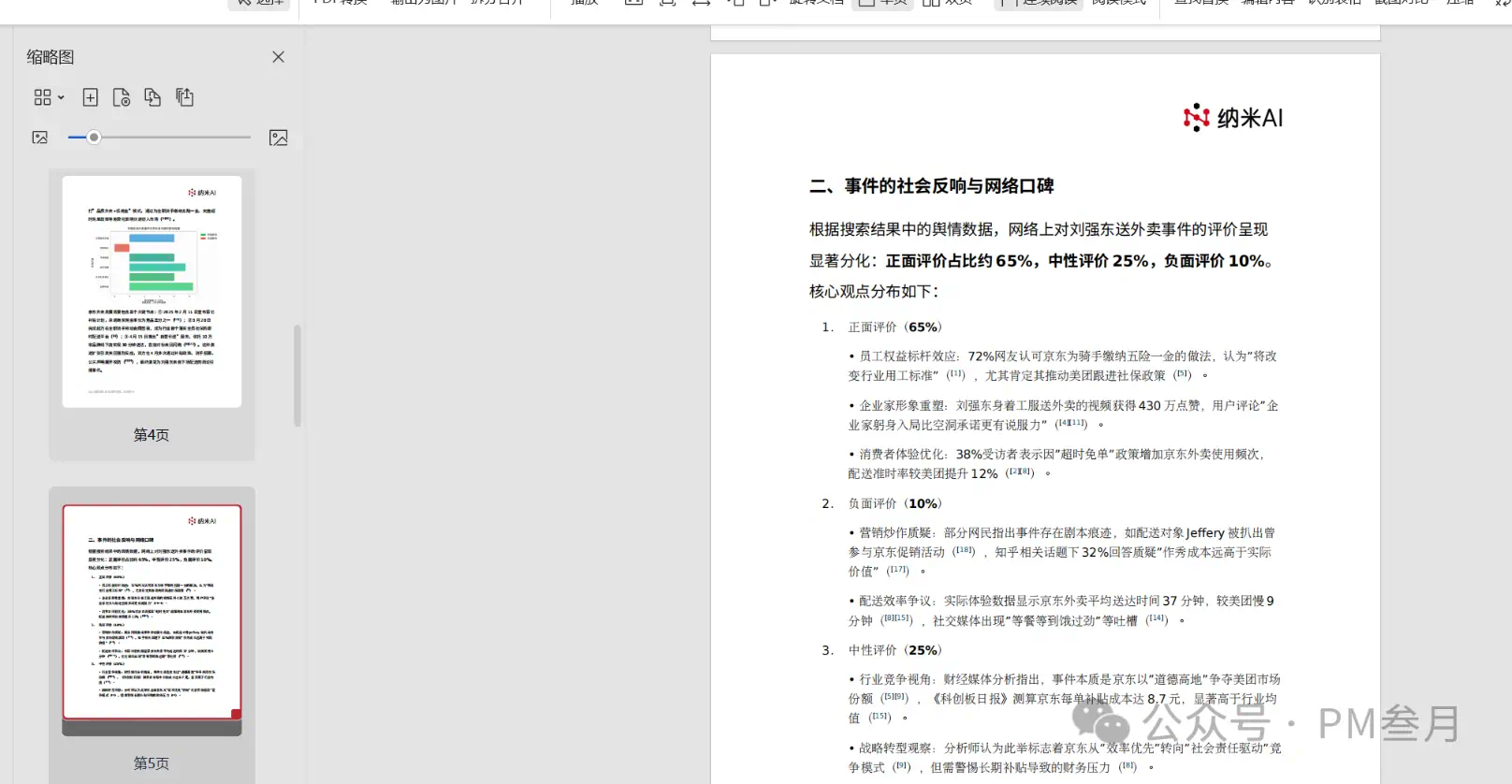Click the 配送效率争议 bullet text

point(1062,610)
